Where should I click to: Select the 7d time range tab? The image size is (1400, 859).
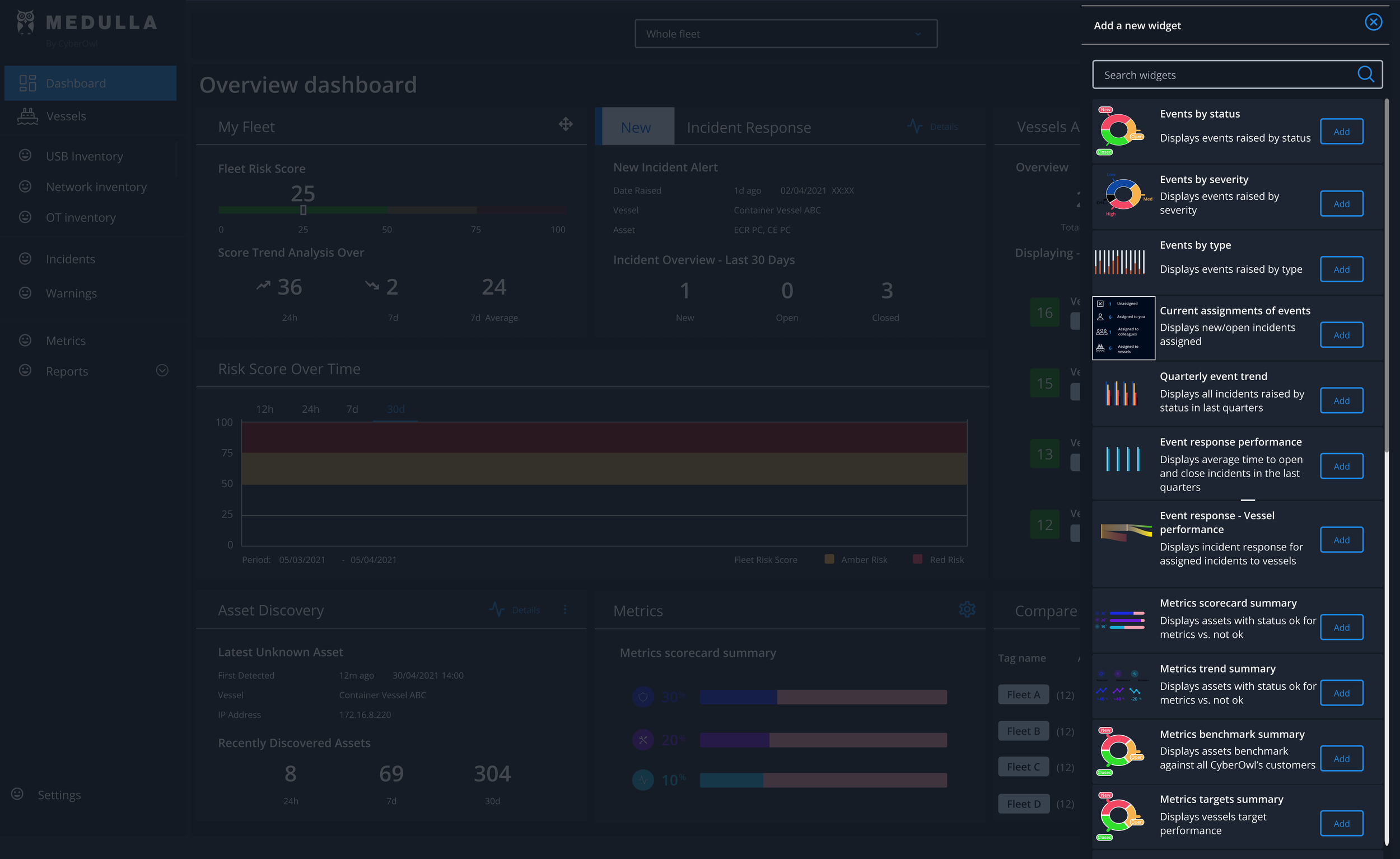[x=352, y=409]
